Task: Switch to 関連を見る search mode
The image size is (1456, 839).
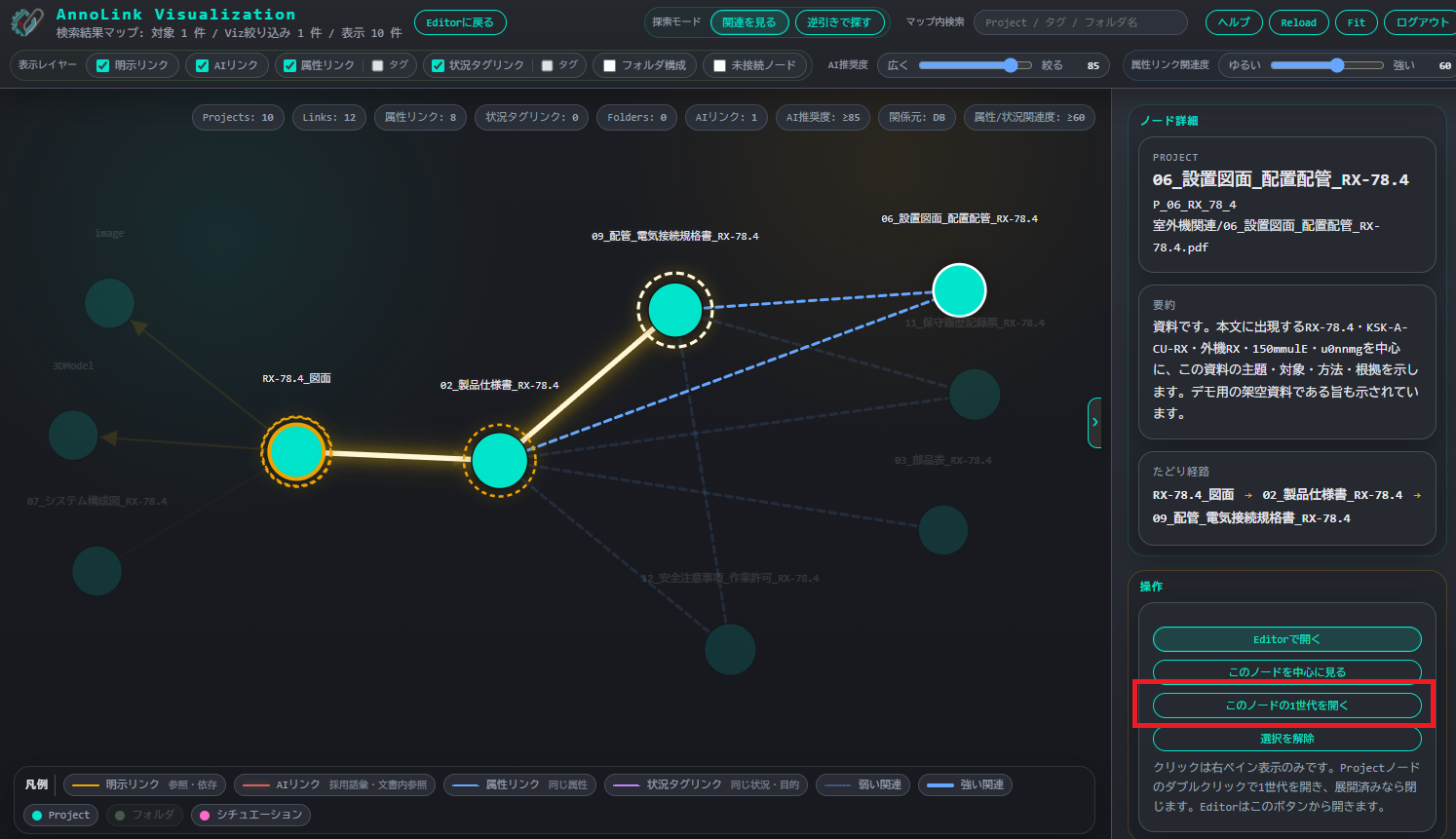Action: 749,22
